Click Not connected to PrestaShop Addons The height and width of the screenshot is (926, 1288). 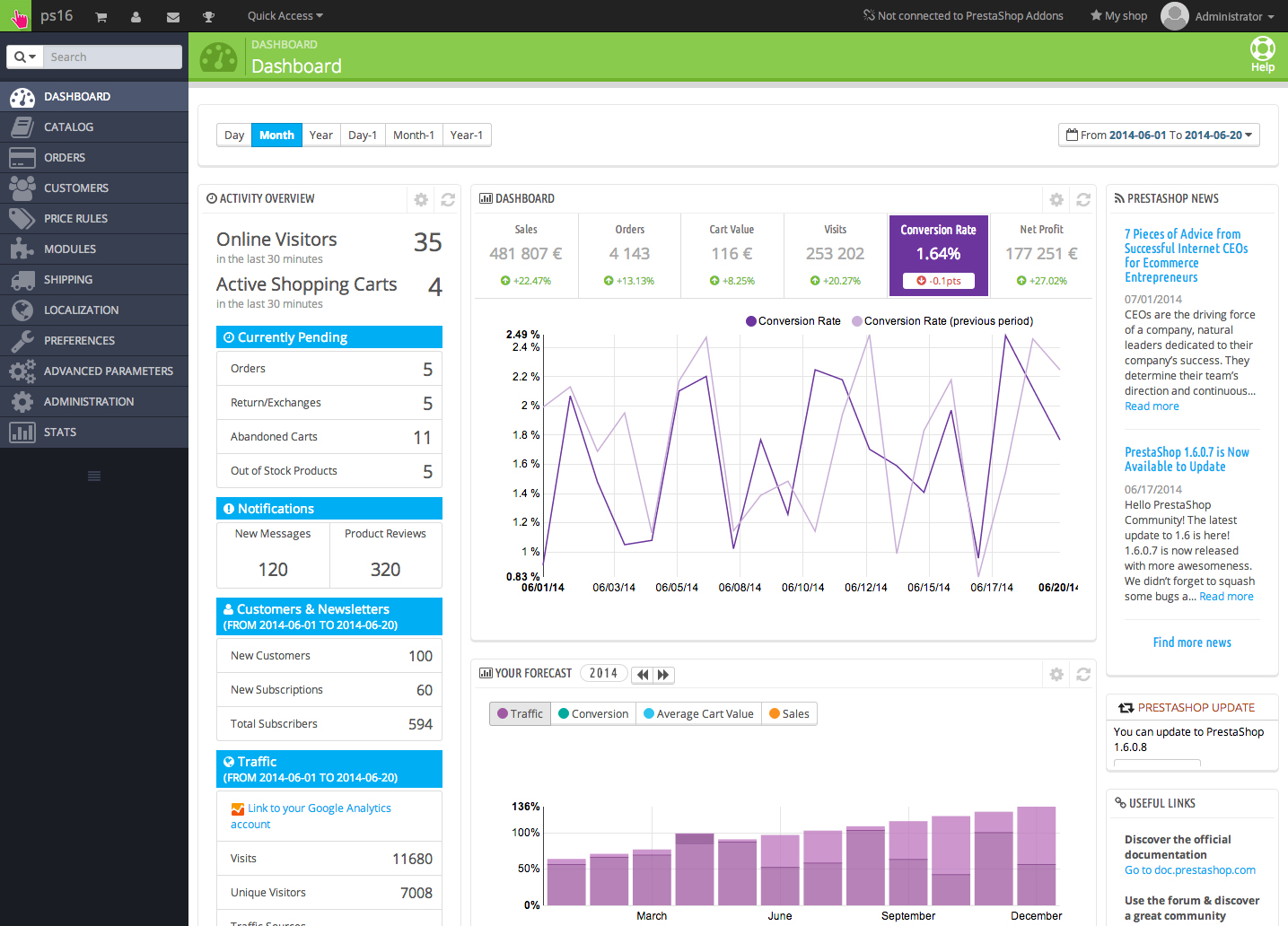(x=963, y=16)
